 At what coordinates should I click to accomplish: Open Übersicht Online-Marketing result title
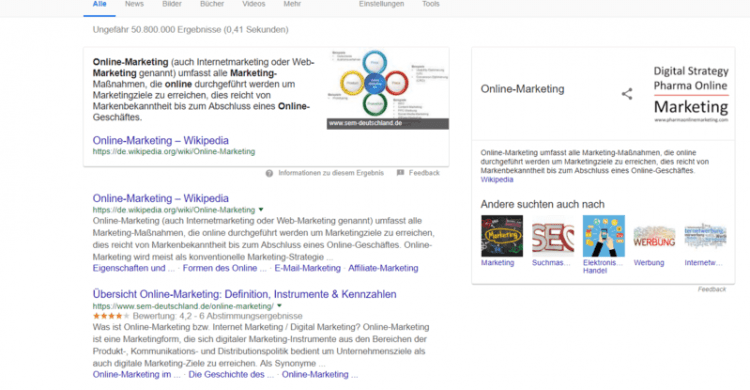tap(244, 294)
